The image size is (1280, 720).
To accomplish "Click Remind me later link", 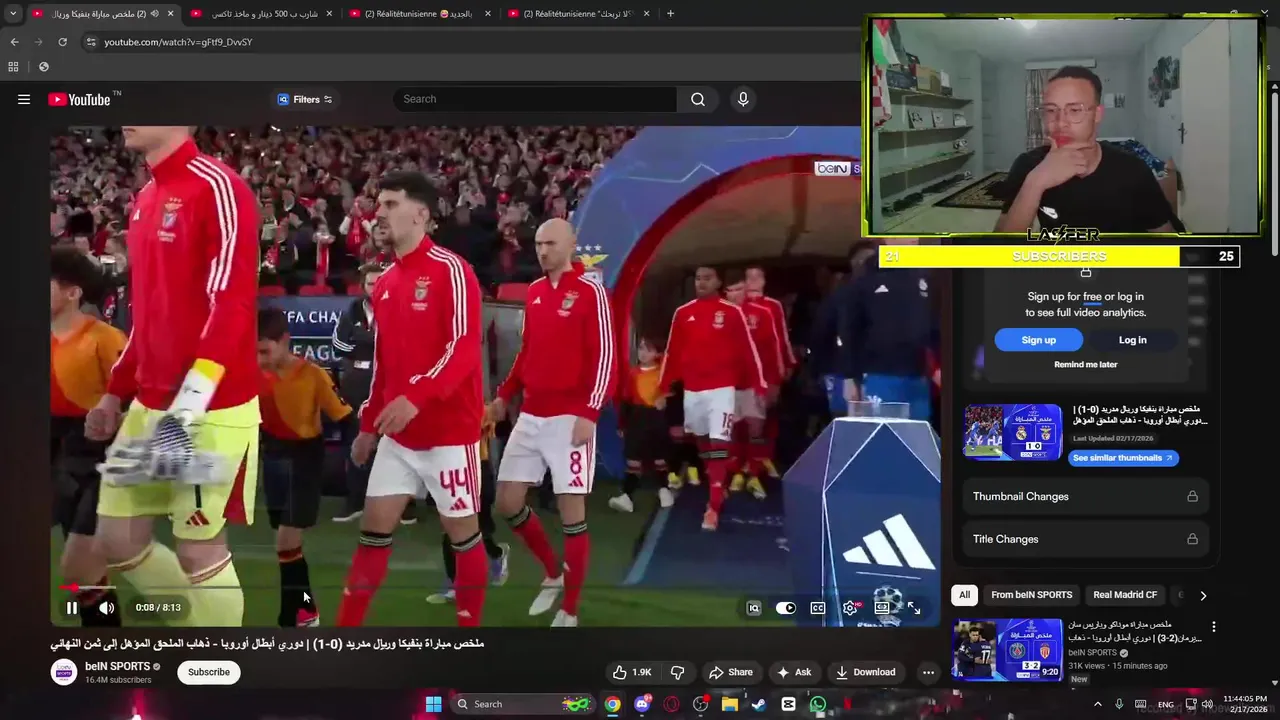I will pos(1085,365).
